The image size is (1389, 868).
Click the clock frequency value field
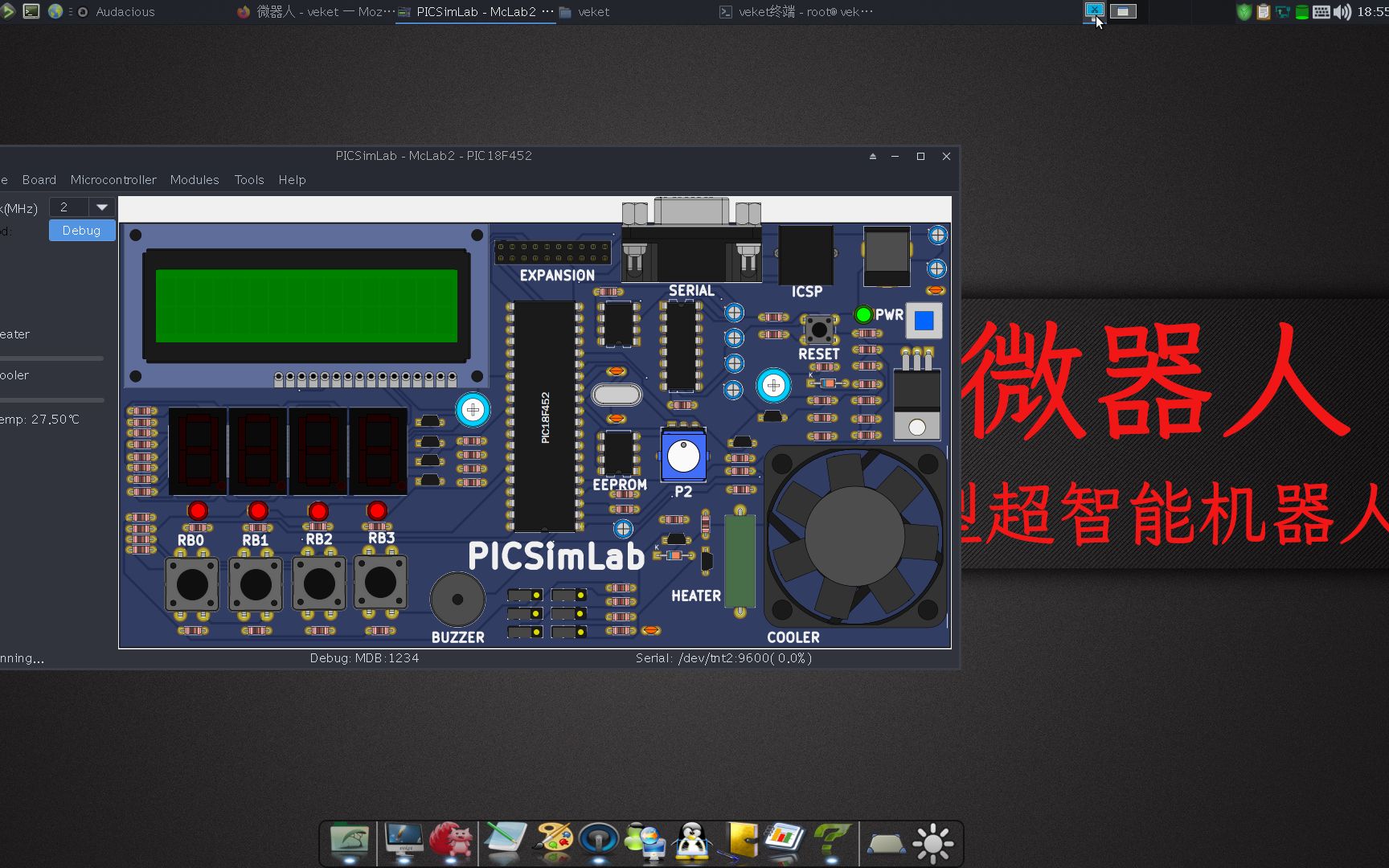69,207
